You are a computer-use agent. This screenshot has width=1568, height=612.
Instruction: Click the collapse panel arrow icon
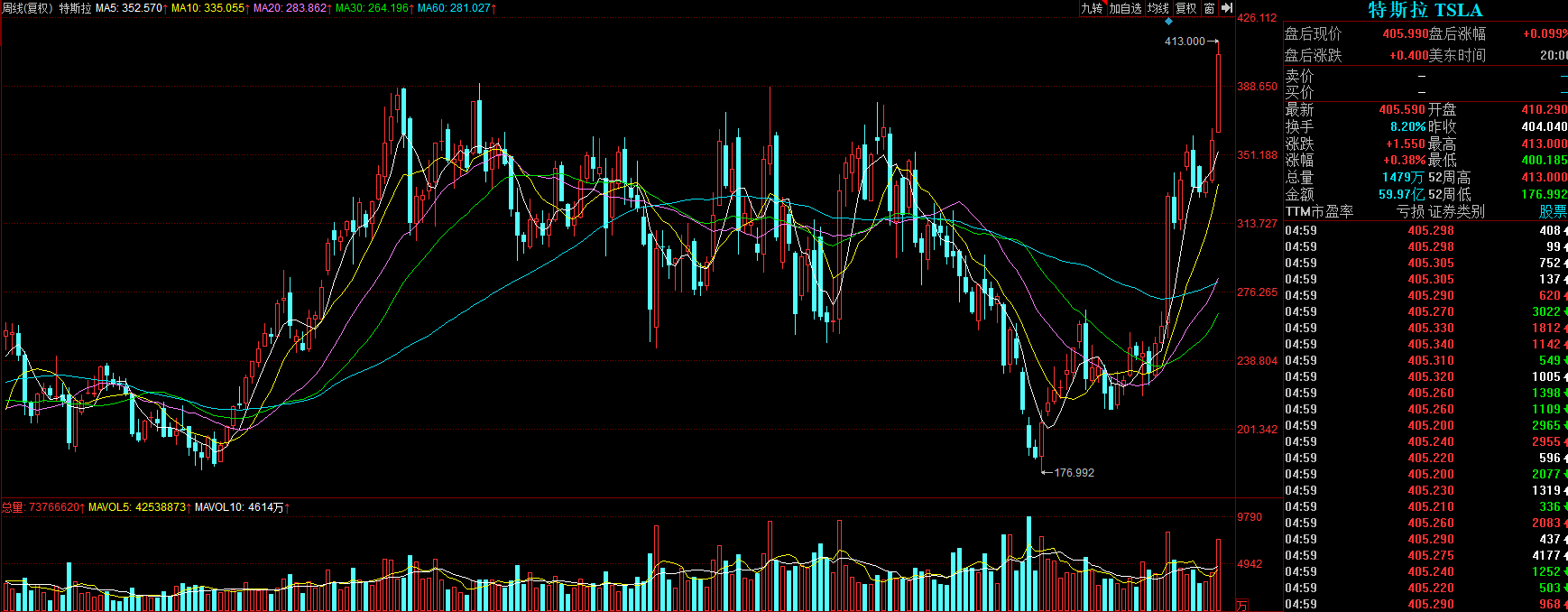click(x=1227, y=8)
